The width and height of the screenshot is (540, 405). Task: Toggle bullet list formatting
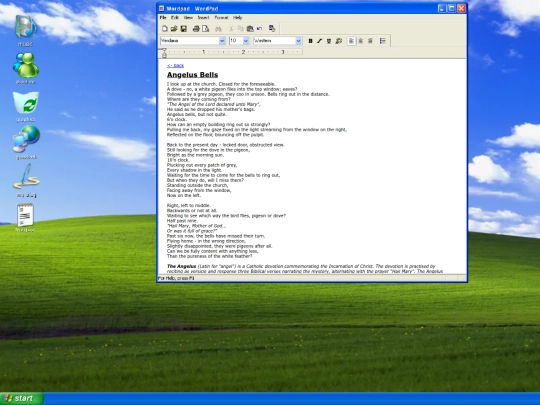(x=383, y=41)
